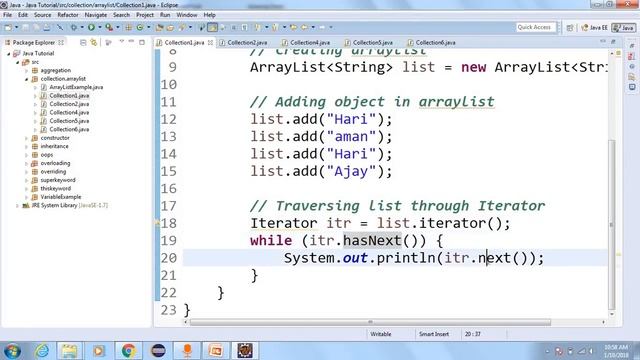This screenshot has height=360, width=640.
Task: Open the File menu
Action: tap(7, 15)
